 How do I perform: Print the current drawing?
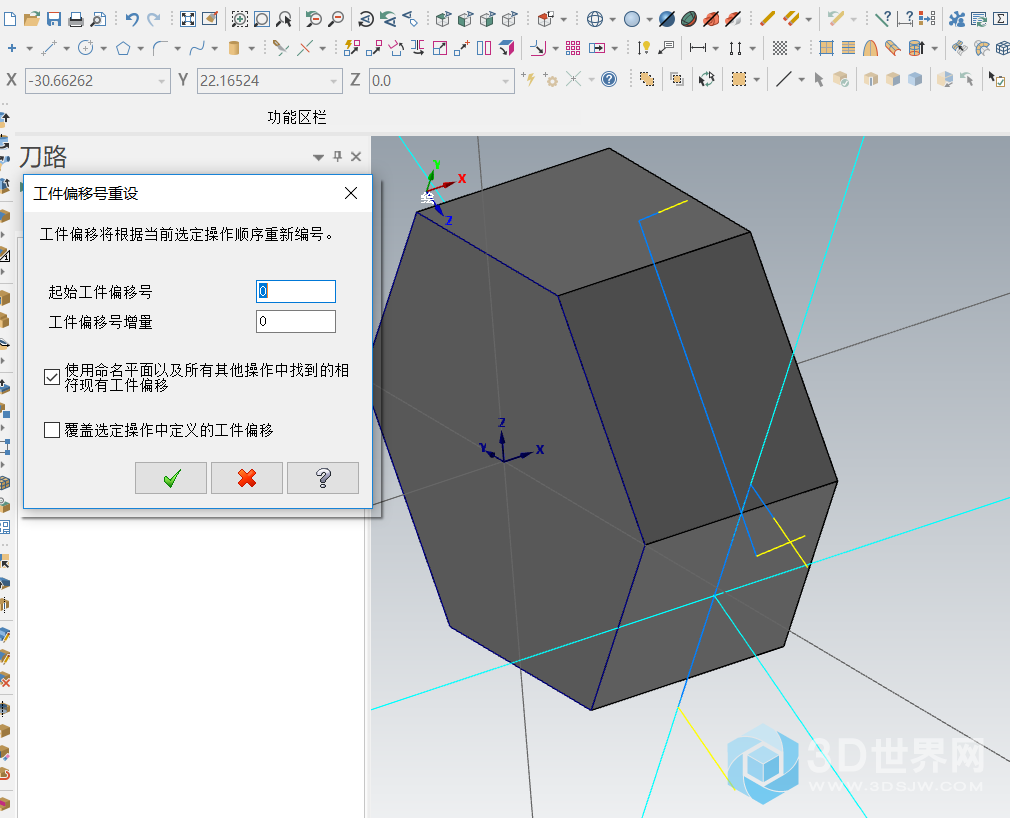tap(76, 19)
